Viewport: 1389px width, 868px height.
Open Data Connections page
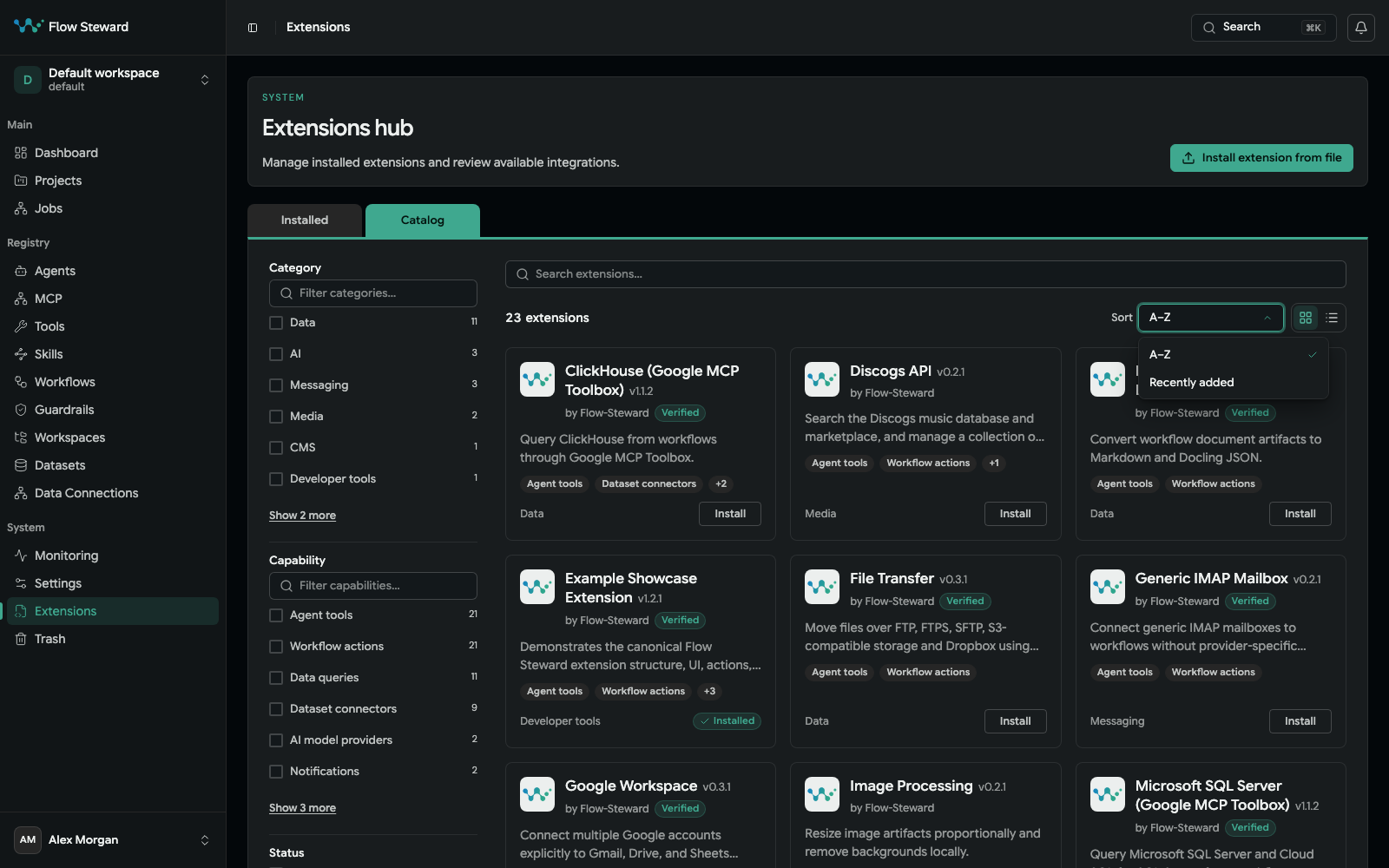click(113, 493)
